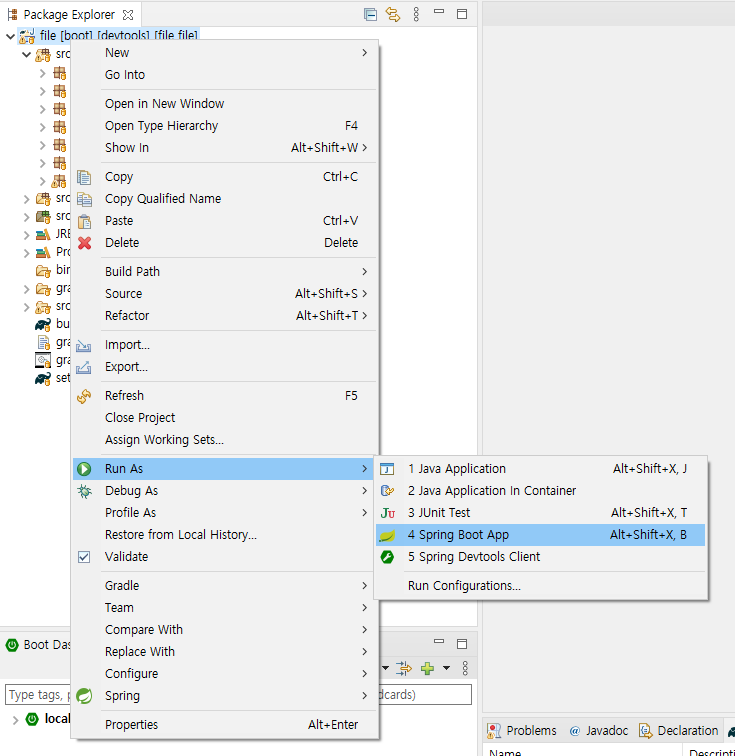Close the Package Explorer tab
Viewport: 735px width, 756px height.
click(128, 15)
